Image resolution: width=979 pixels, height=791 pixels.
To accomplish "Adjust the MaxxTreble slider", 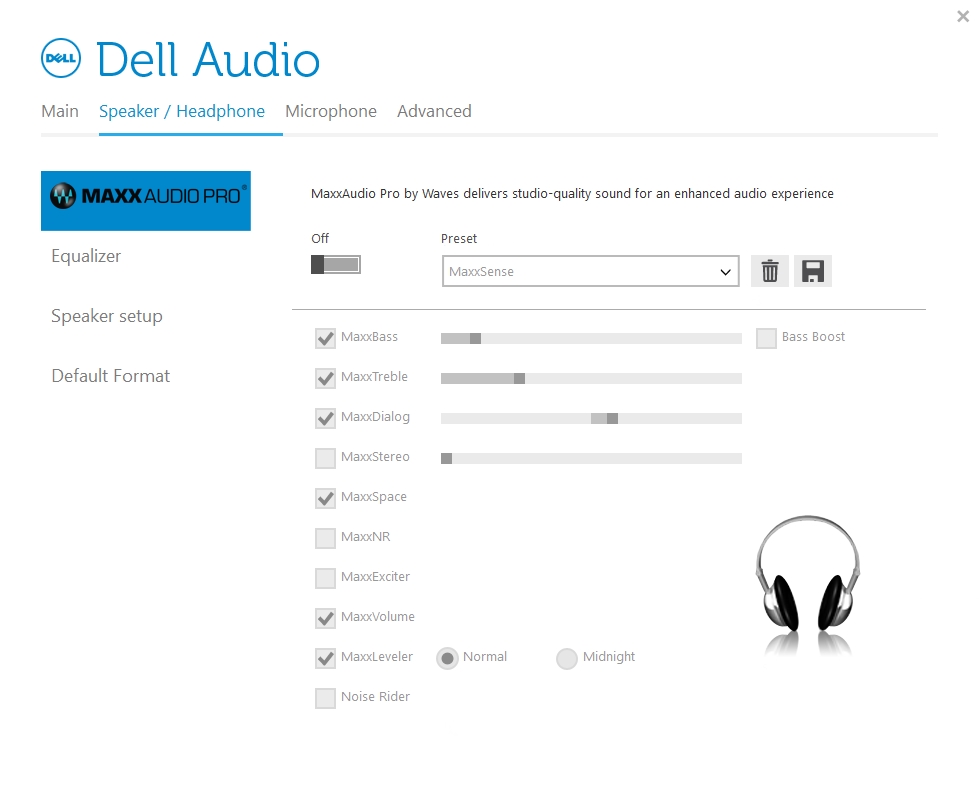I will pos(519,378).
